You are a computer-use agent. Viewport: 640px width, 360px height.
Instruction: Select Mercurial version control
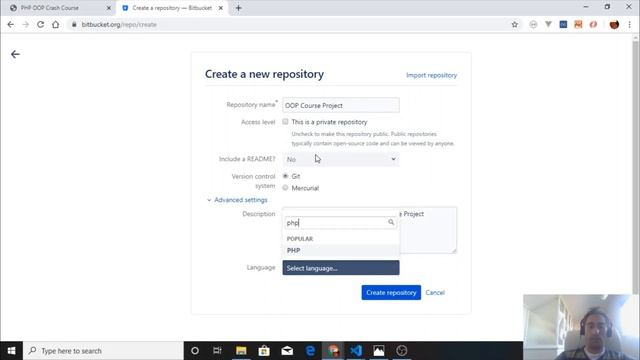pos(285,188)
